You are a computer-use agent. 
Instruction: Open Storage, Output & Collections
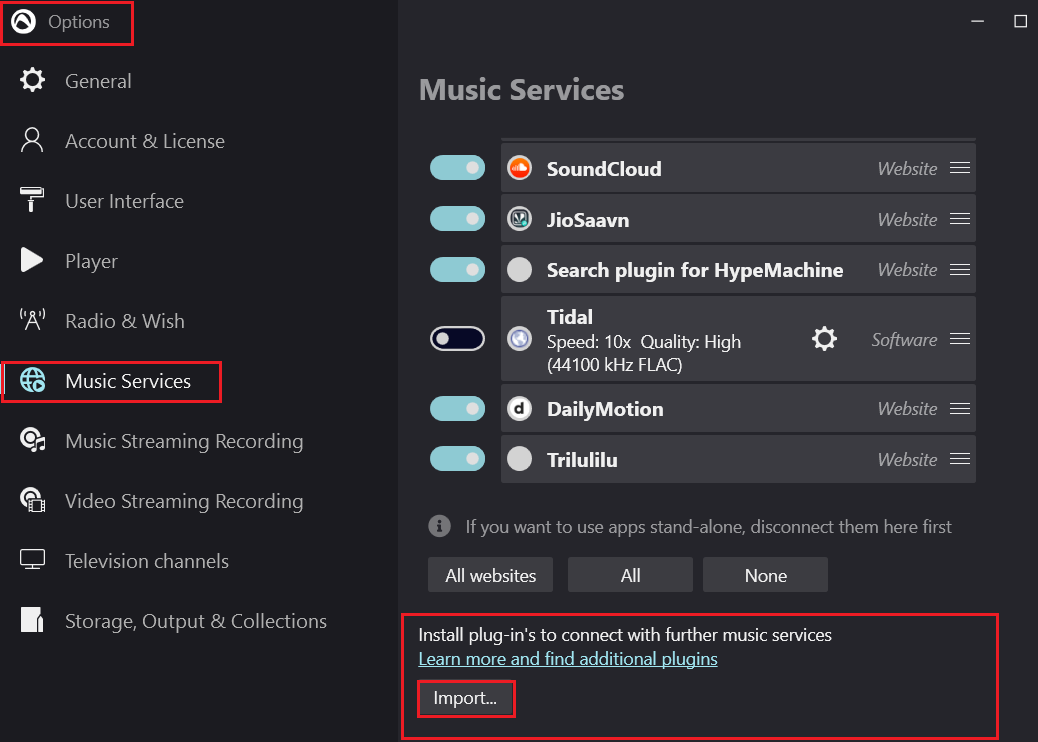tap(195, 621)
